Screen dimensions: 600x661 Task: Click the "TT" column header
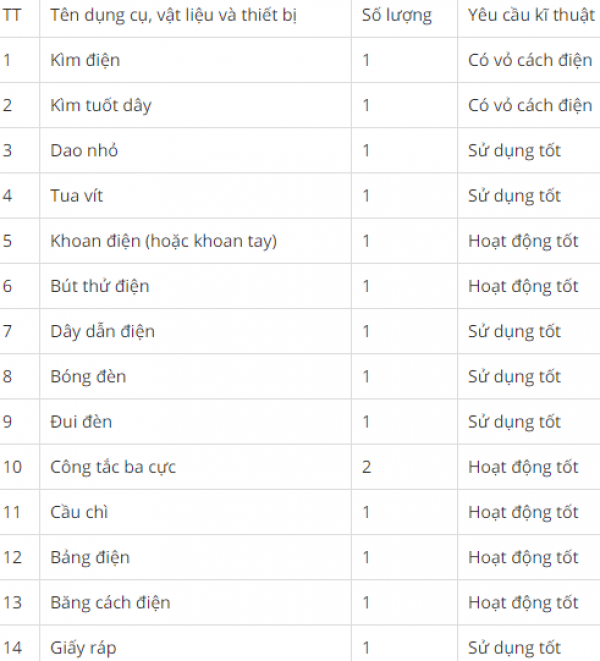tap(12, 15)
